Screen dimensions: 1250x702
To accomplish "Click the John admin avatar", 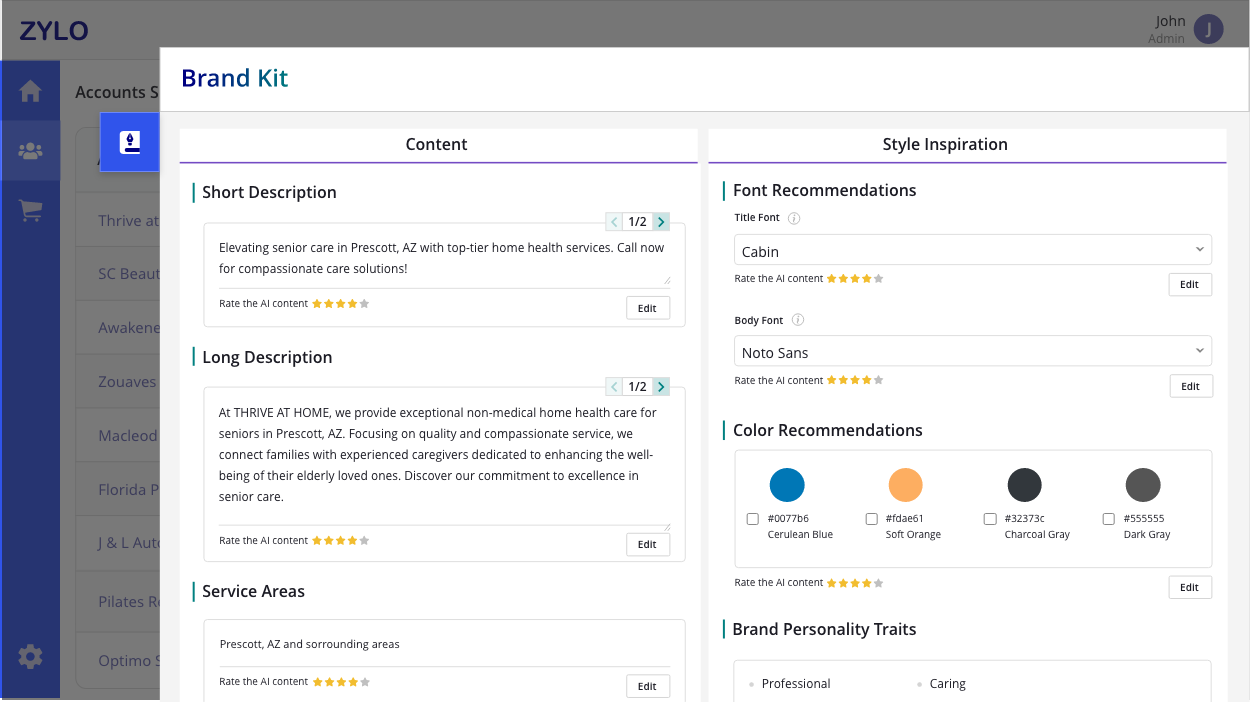I will click(x=1209, y=29).
